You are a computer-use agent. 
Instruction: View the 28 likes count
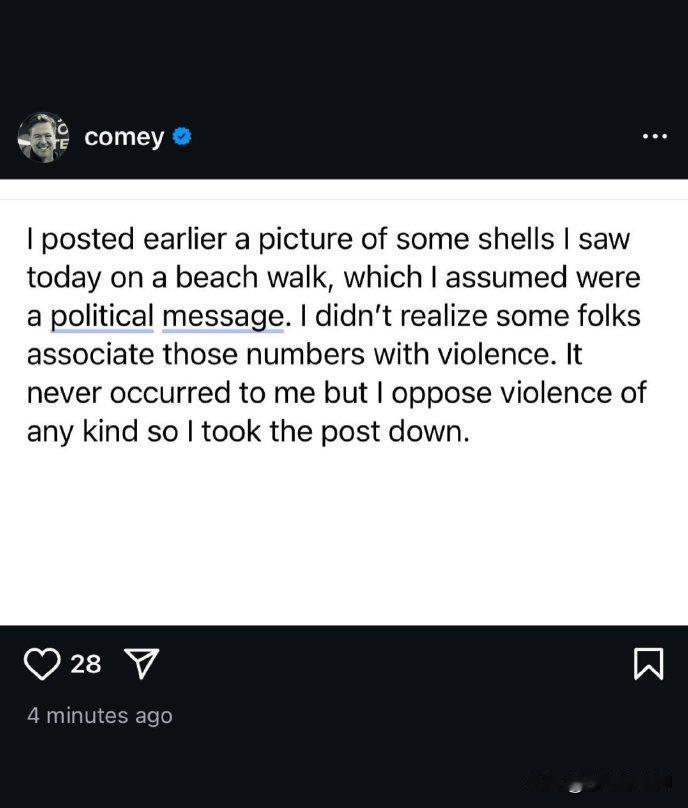point(86,664)
